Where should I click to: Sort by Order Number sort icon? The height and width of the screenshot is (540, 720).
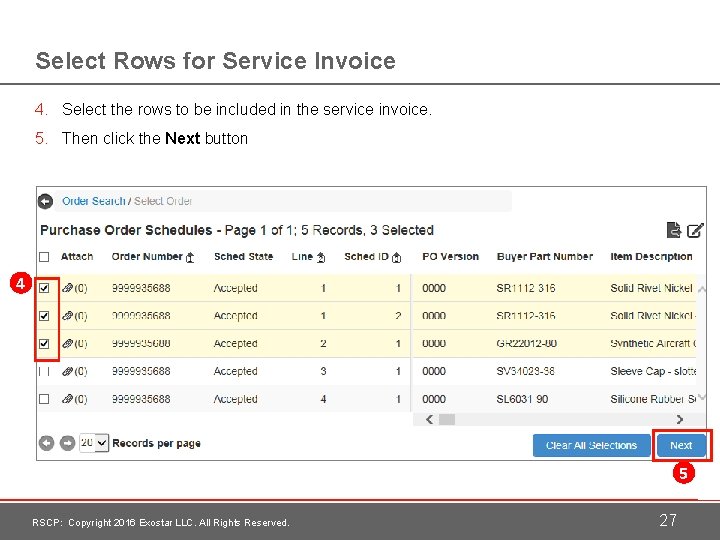(x=190, y=258)
